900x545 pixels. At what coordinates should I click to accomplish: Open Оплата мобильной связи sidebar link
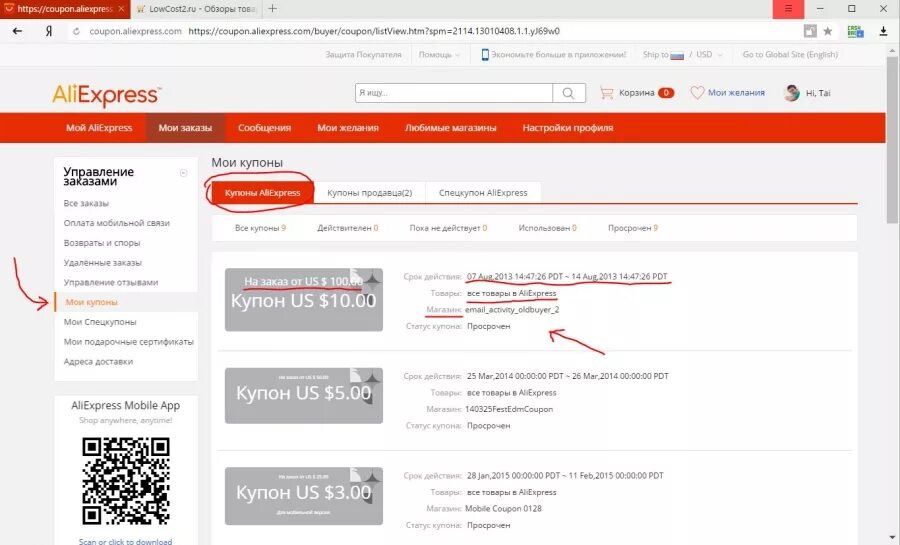[x=117, y=223]
